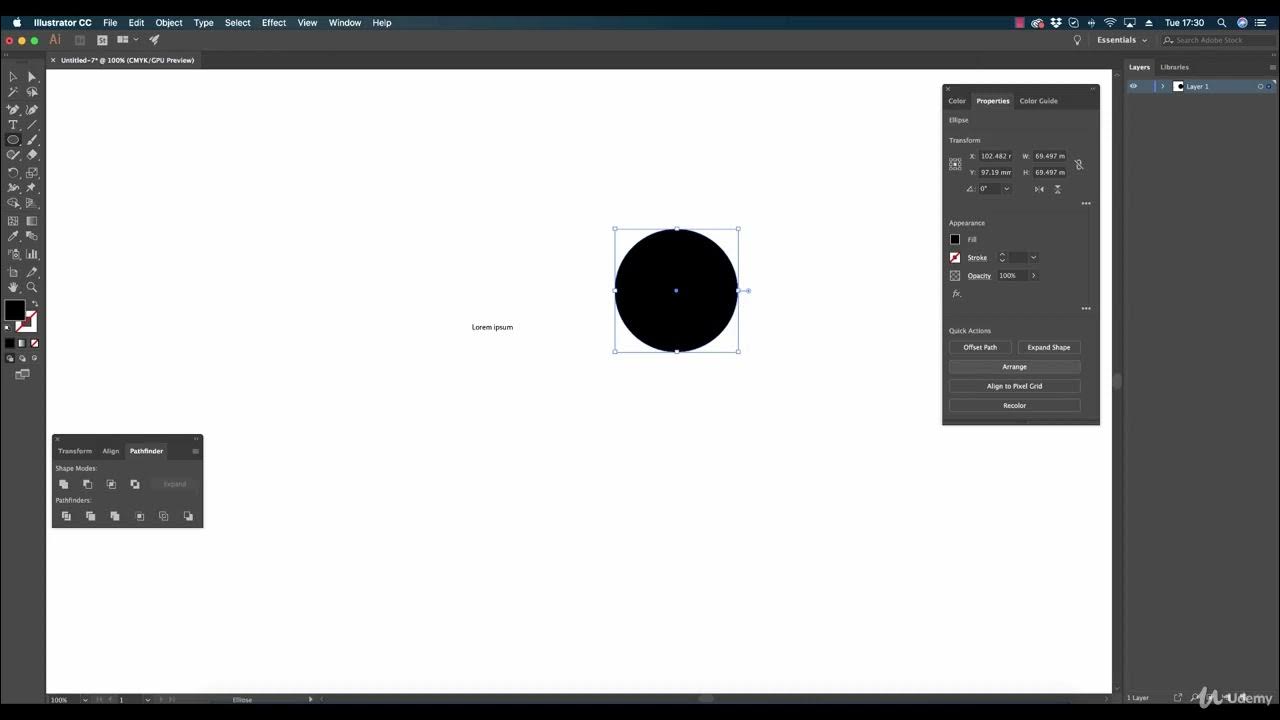Image resolution: width=1280 pixels, height=720 pixels.
Task: Click the Recolor button
Action: [x=1014, y=406]
